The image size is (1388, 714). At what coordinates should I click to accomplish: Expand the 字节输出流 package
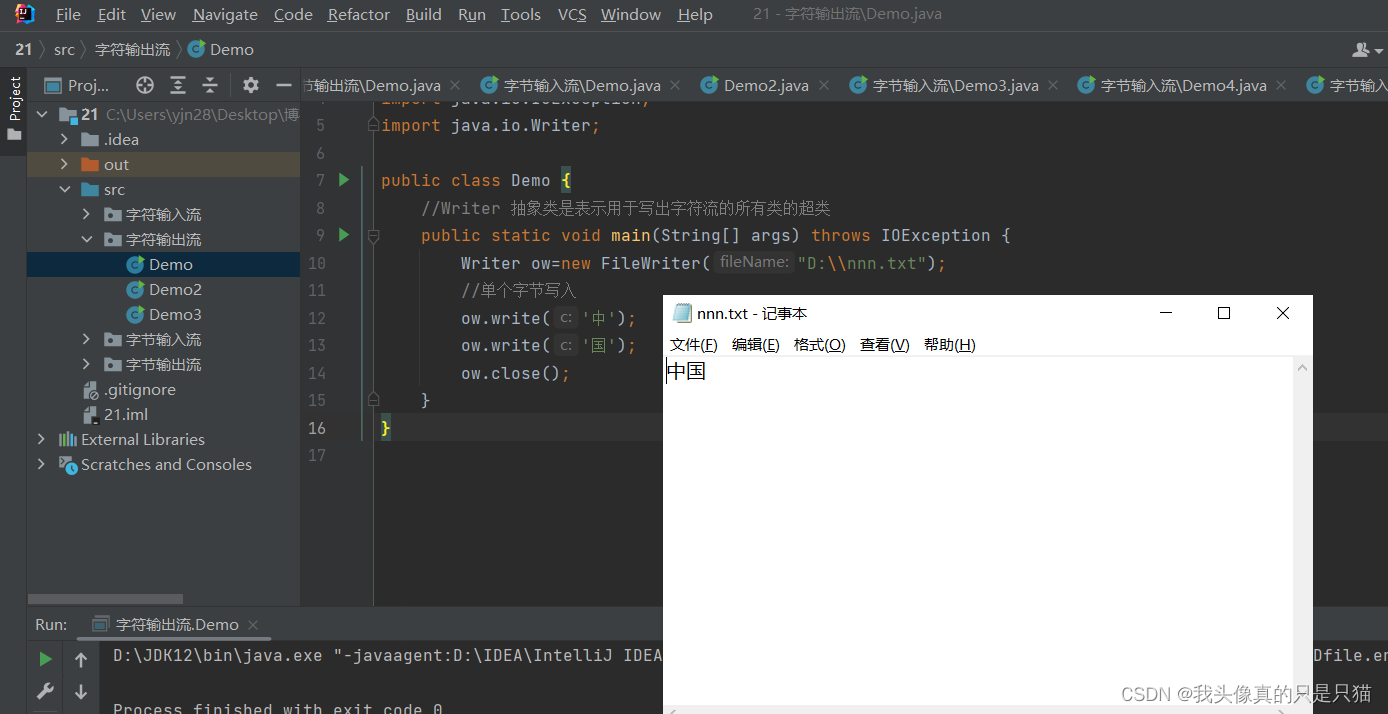pos(86,364)
